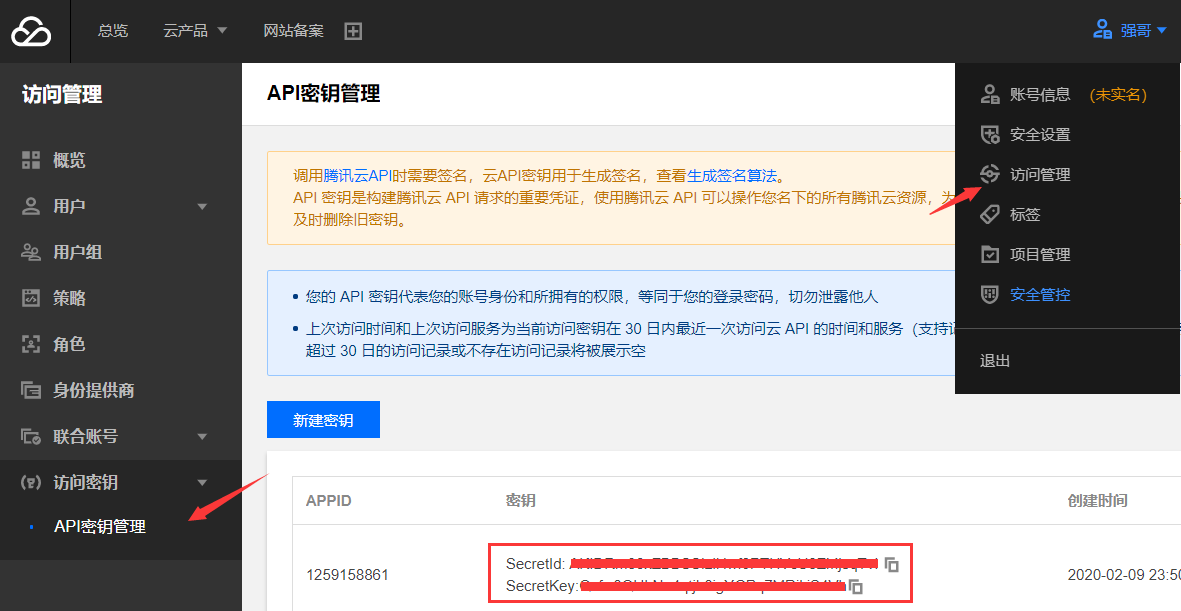Screen dimensions: 1181x611
Task: Select 访问管理 from the account menu
Action: pos(1039,175)
